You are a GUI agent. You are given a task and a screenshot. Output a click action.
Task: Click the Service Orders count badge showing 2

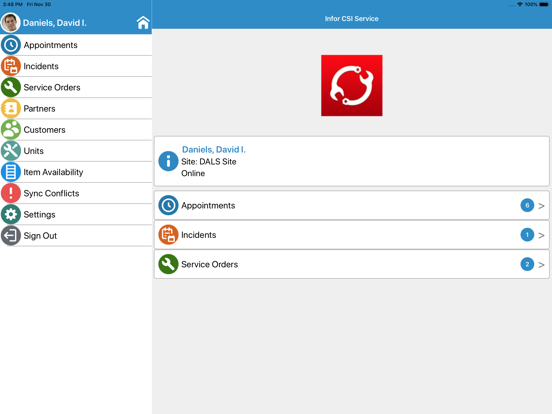coord(527,264)
